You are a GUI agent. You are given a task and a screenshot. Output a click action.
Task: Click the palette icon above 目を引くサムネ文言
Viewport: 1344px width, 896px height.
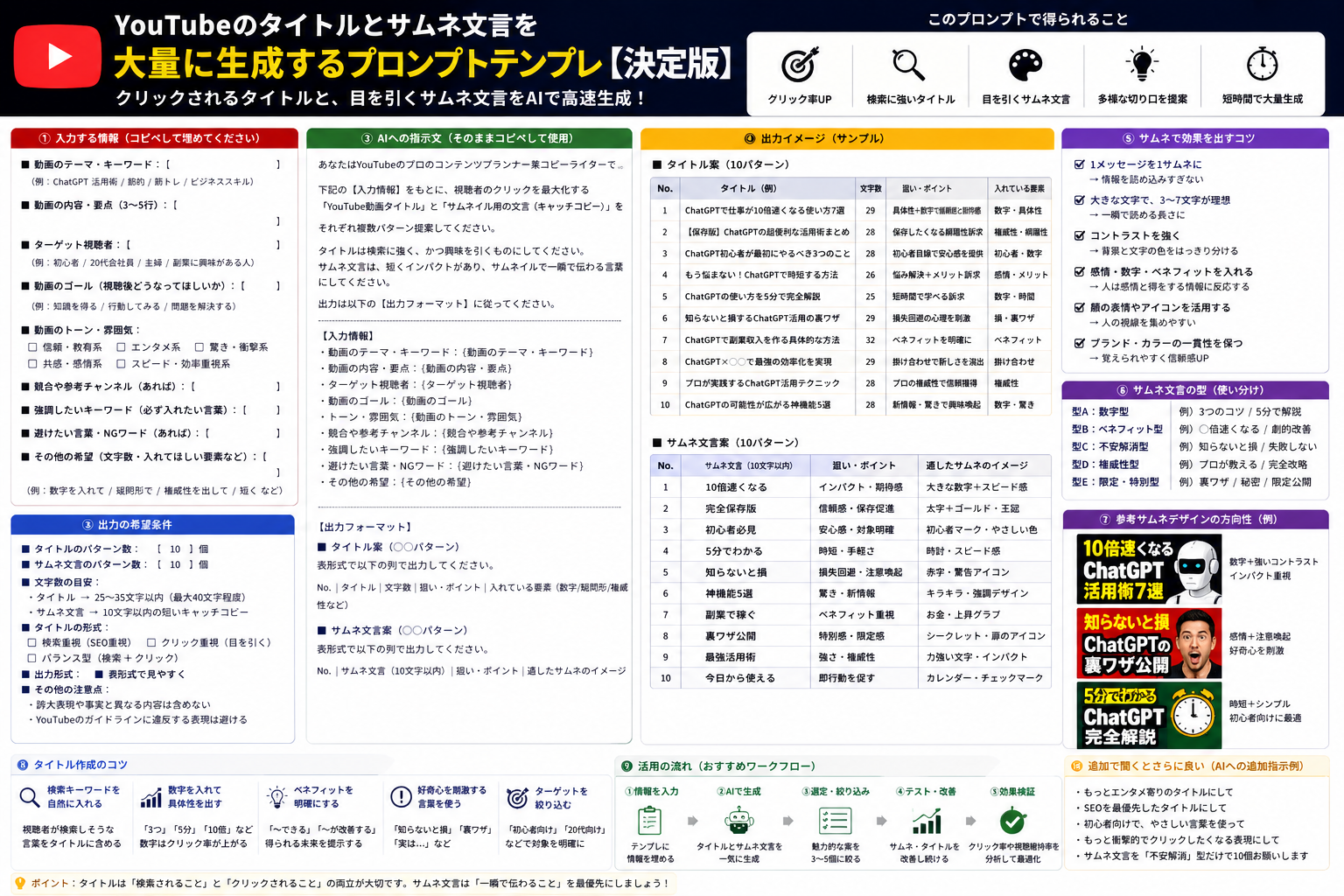[x=1025, y=65]
